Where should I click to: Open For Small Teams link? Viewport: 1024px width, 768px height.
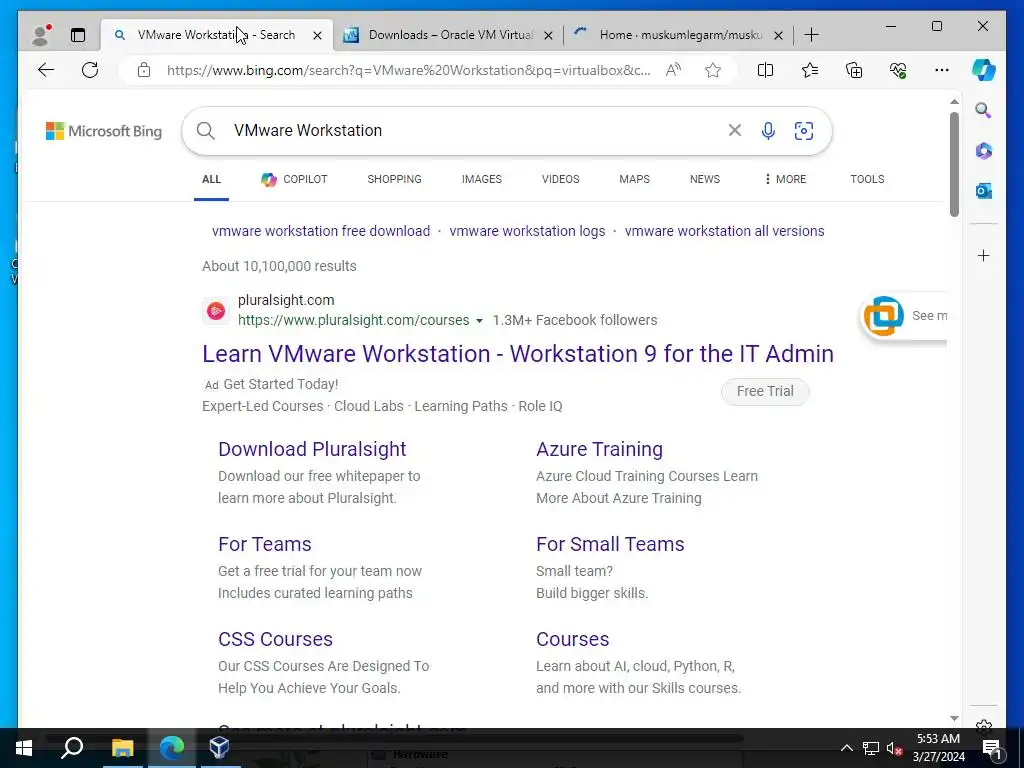610,544
